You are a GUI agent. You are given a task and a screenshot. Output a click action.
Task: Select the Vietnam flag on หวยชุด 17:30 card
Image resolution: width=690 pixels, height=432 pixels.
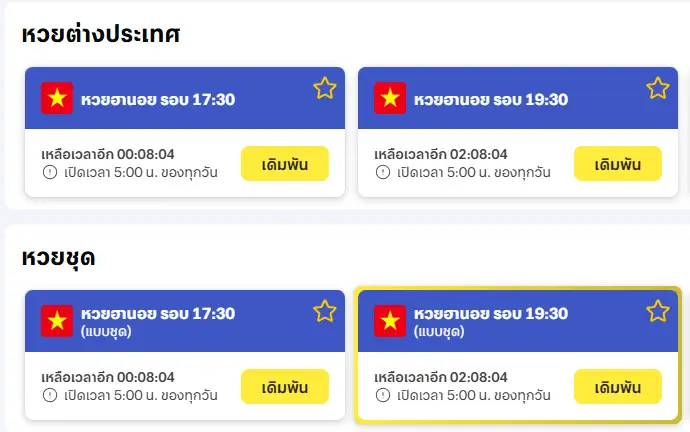coord(57,321)
